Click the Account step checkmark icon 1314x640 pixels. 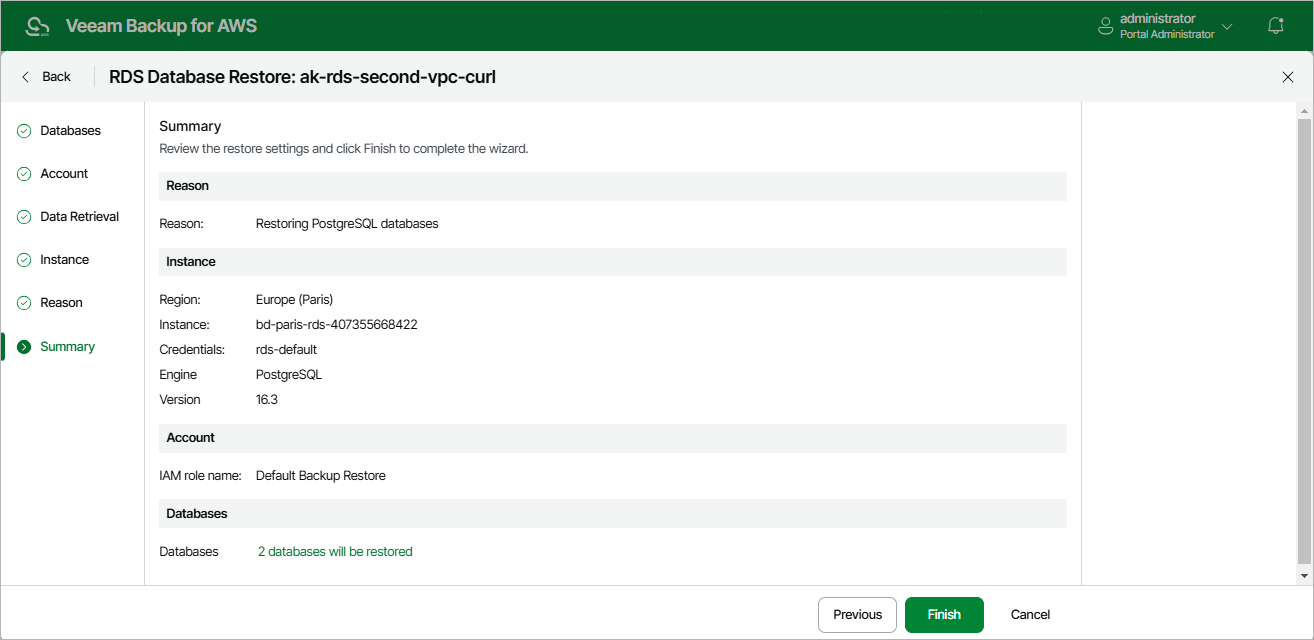pyautogui.click(x=24, y=174)
